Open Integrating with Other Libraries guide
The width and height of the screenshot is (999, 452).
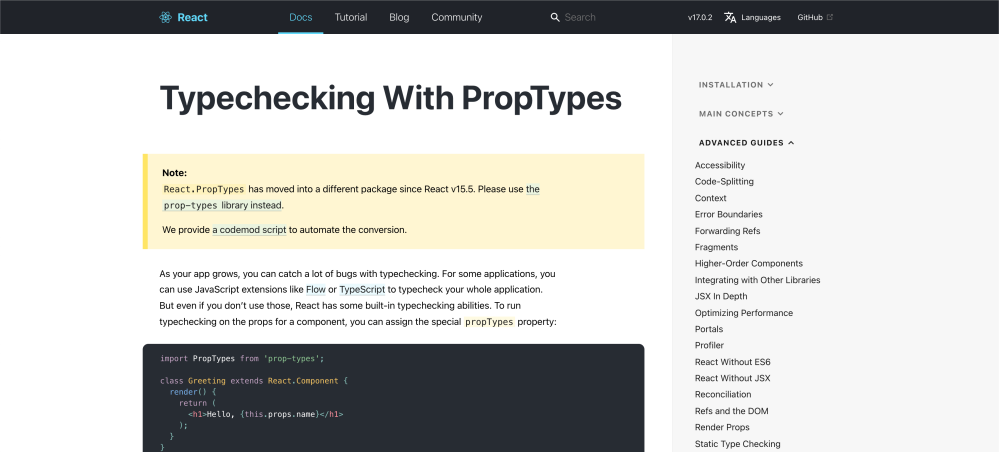(x=758, y=280)
